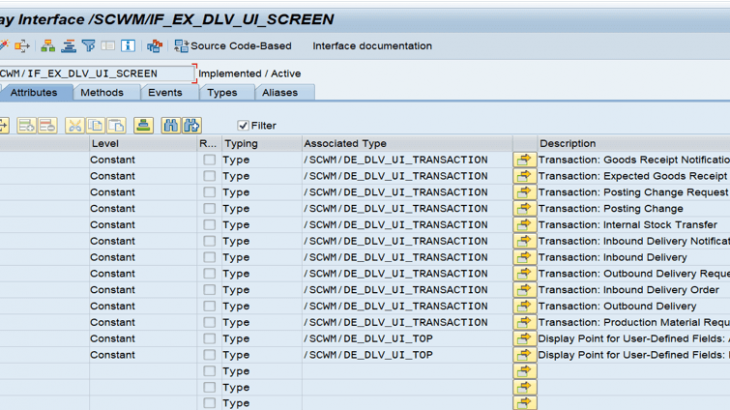Click arrow icon beside Inbound Delivery Notification description
Image resolution: width=730 pixels, height=410 pixels.
pos(525,241)
